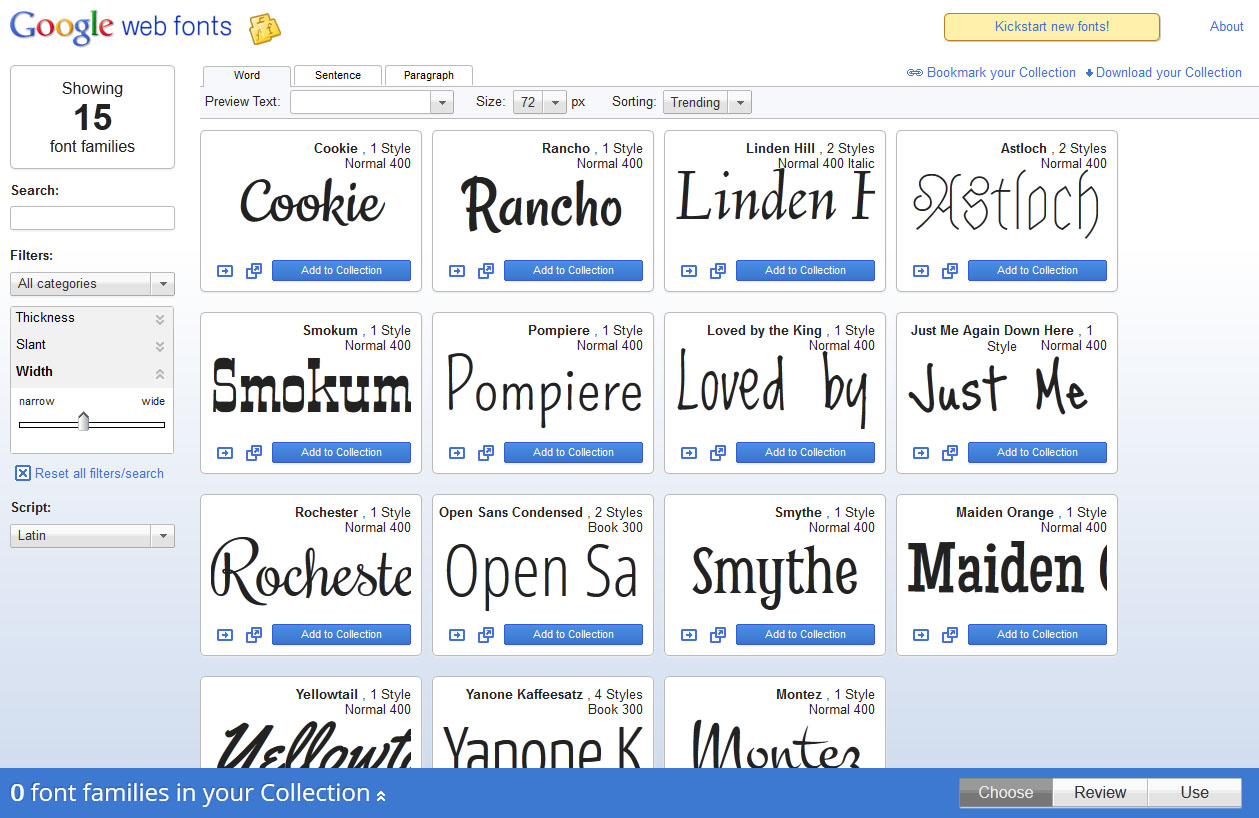Click the Pompiere font preview
Screen dimensions: 1259x818
click(543, 388)
